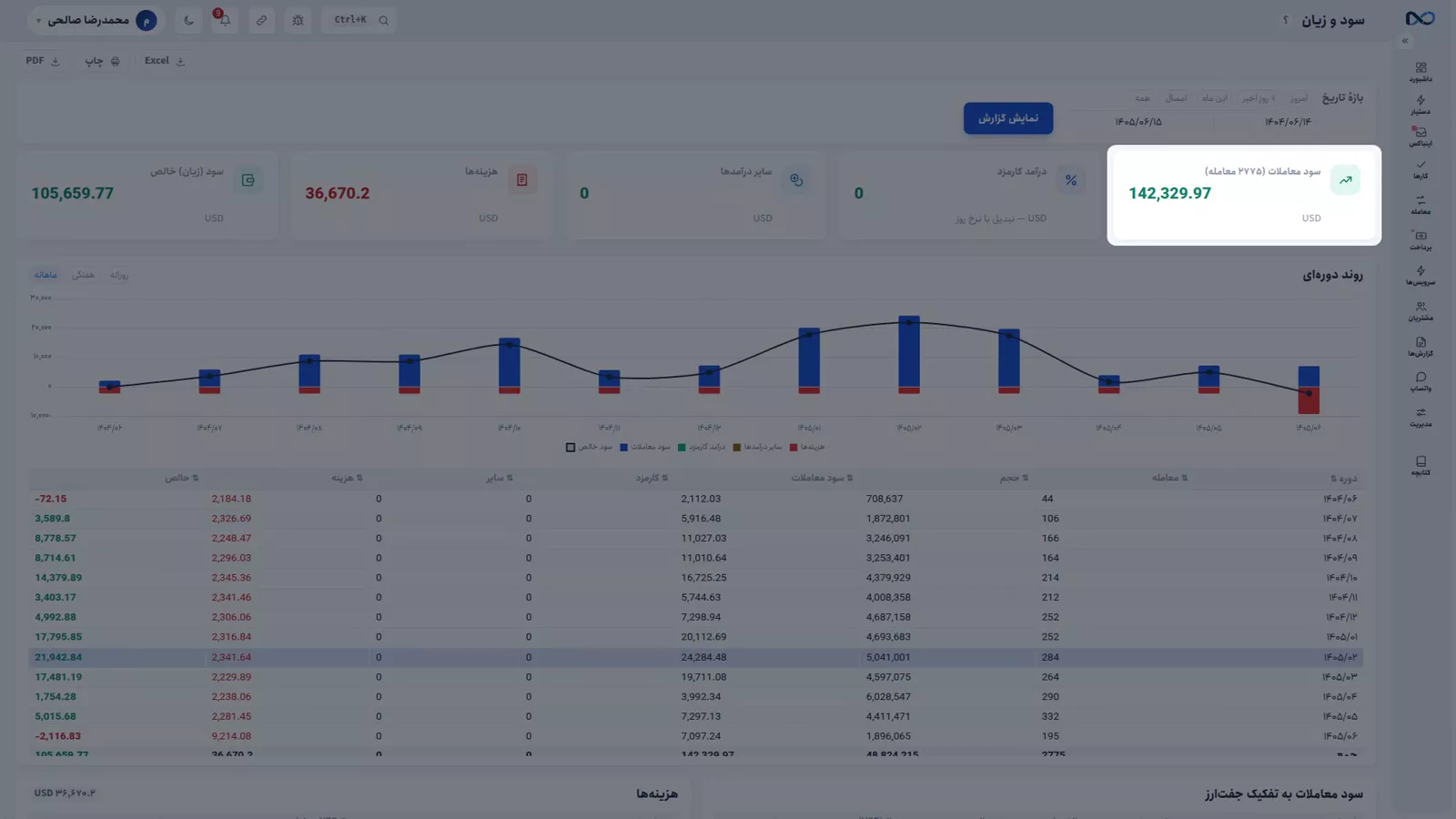
Task: Switch the trend chart to روزانه daily
Action: click(119, 275)
